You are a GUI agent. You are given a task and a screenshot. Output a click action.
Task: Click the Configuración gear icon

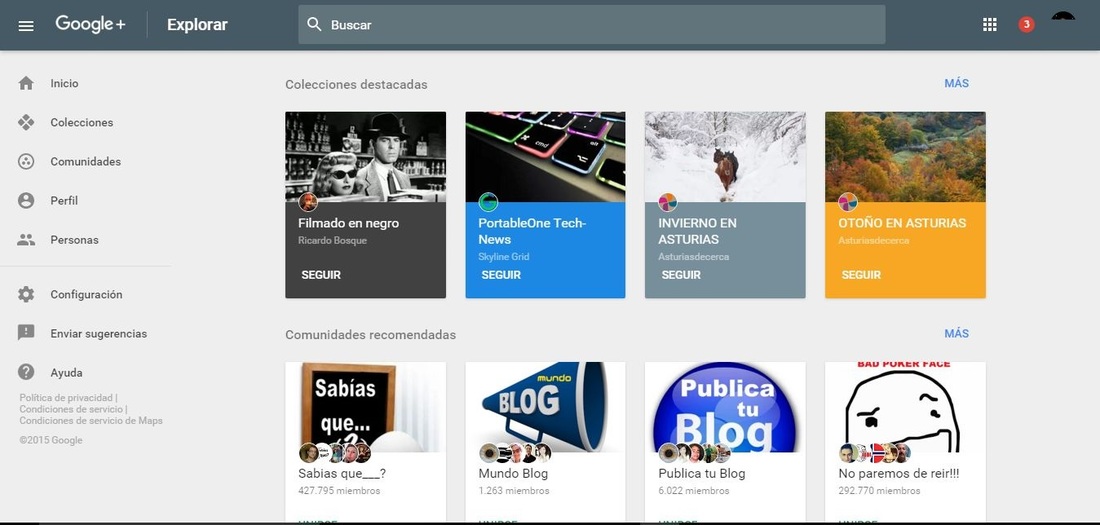pos(26,295)
